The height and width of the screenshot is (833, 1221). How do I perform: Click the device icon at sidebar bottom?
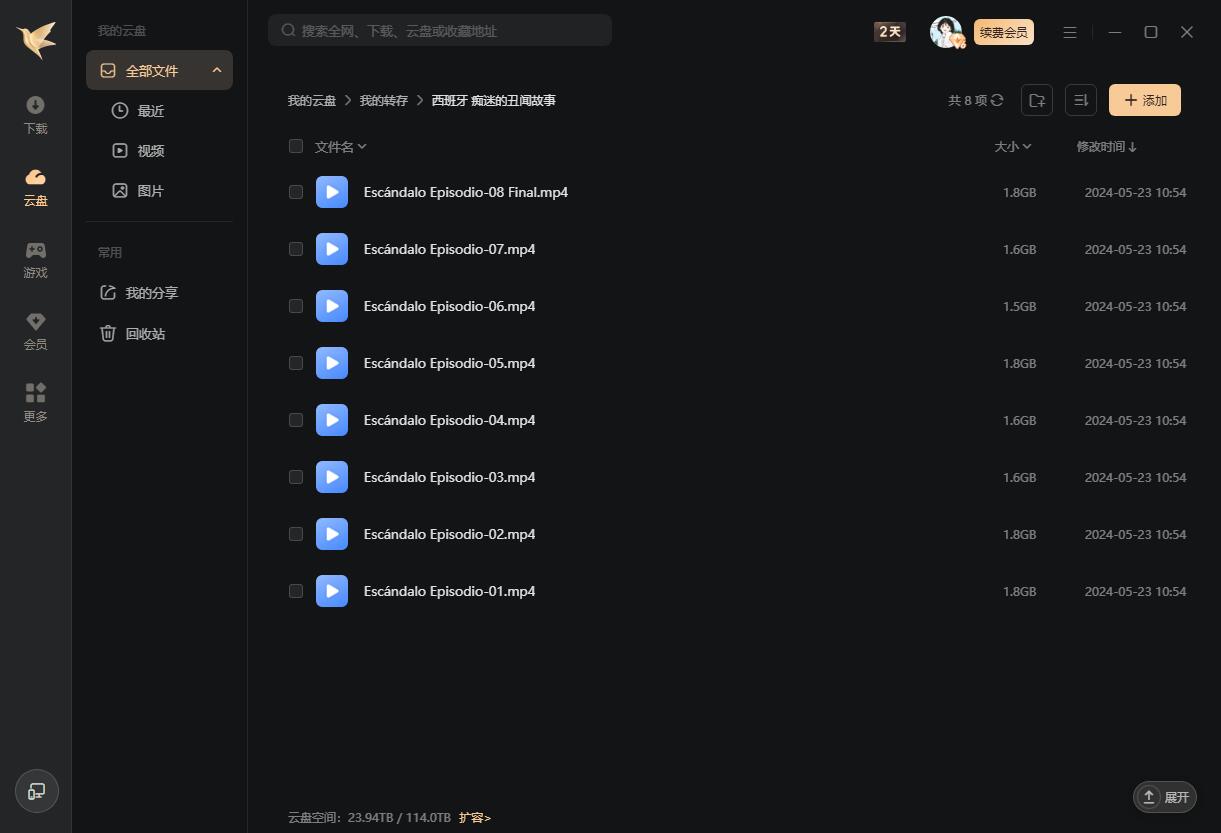coord(37,791)
